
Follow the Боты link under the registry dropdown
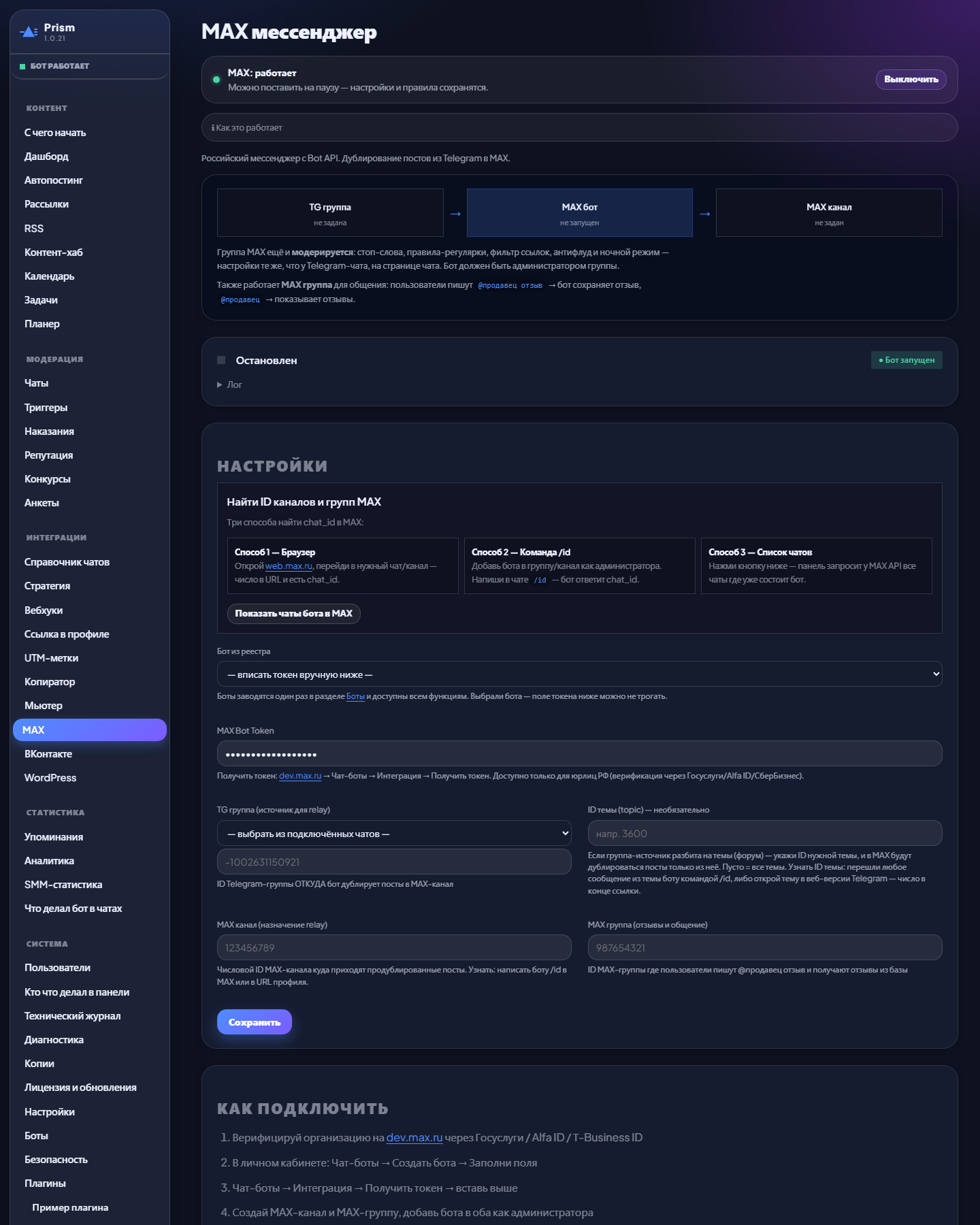tap(355, 696)
